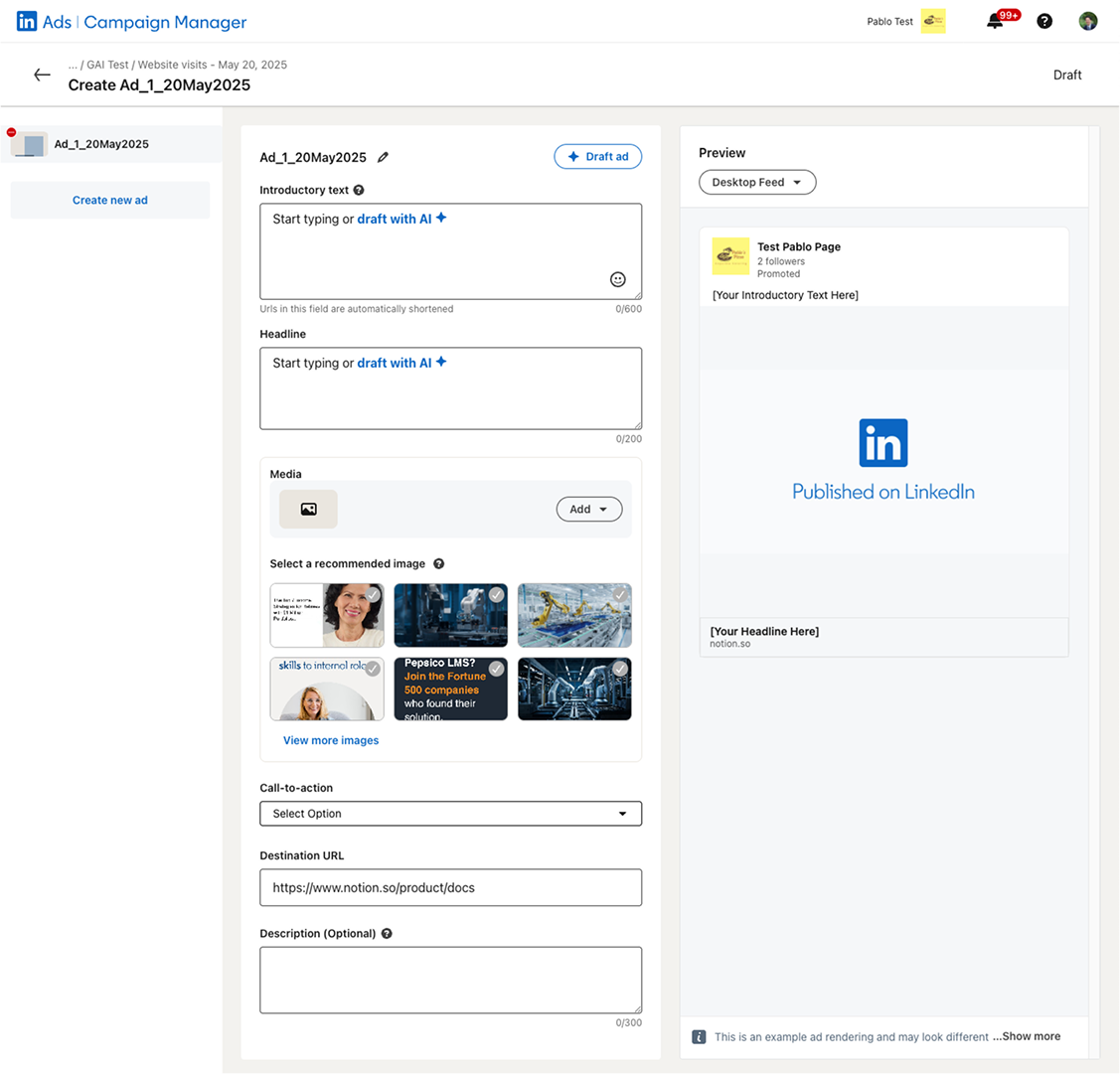Click the Draft ad button
The width and height of the screenshot is (1120, 1074).
(x=598, y=156)
